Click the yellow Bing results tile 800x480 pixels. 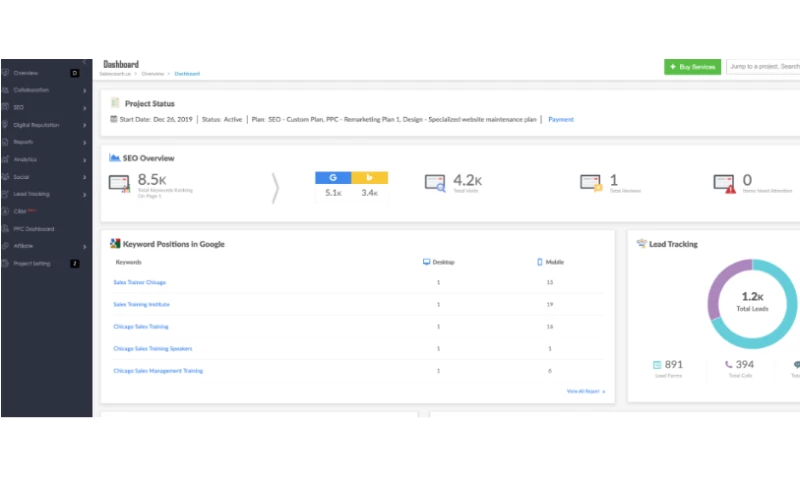coord(369,177)
